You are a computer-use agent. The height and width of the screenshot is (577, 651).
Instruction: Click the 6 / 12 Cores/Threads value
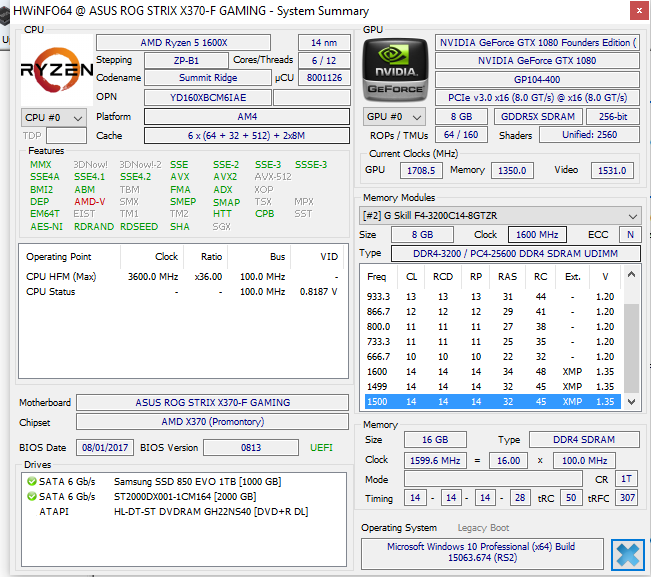pyautogui.click(x=324, y=61)
